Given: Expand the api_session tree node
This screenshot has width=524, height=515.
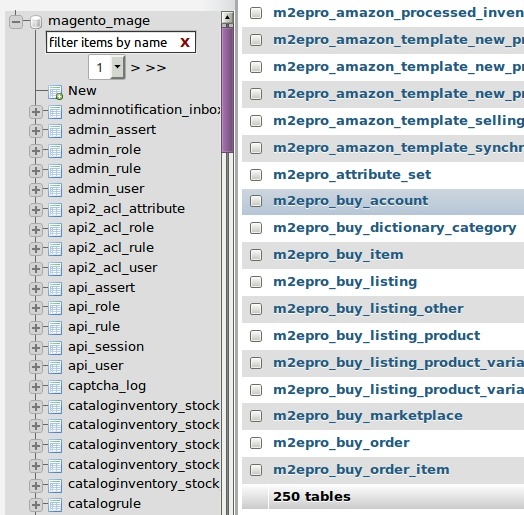Looking at the screenshot, I should (x=36, y=348).
